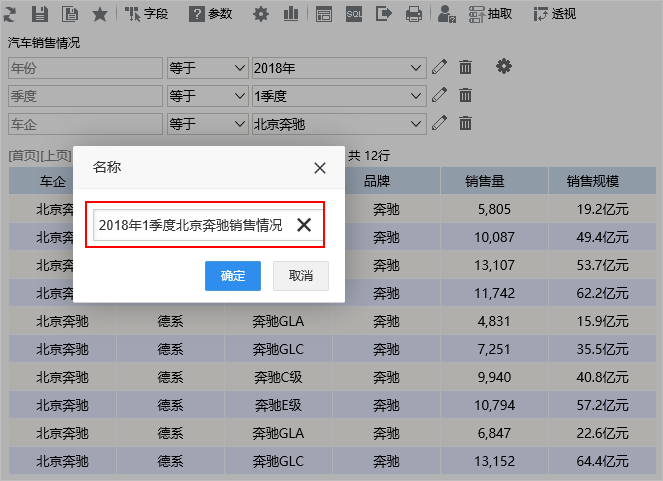Delete the 车企 filter row
This screenshot has width=663, height=481.
pos(465,123)
